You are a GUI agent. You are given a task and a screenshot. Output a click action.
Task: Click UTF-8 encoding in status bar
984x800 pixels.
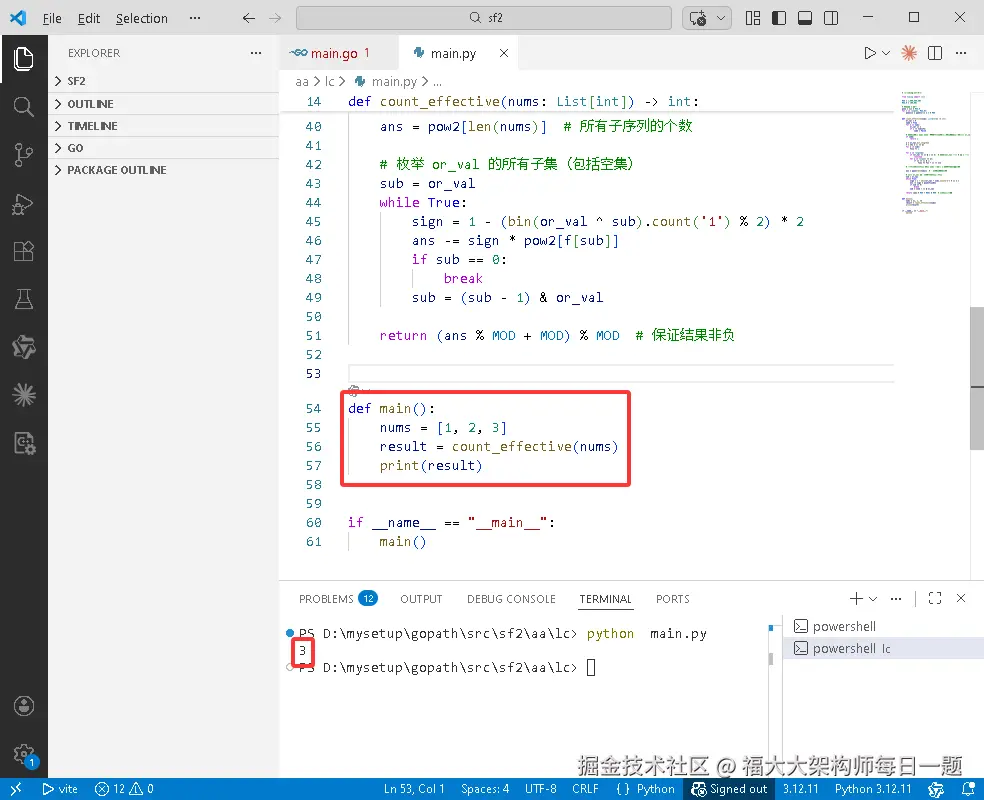(540, 789)
